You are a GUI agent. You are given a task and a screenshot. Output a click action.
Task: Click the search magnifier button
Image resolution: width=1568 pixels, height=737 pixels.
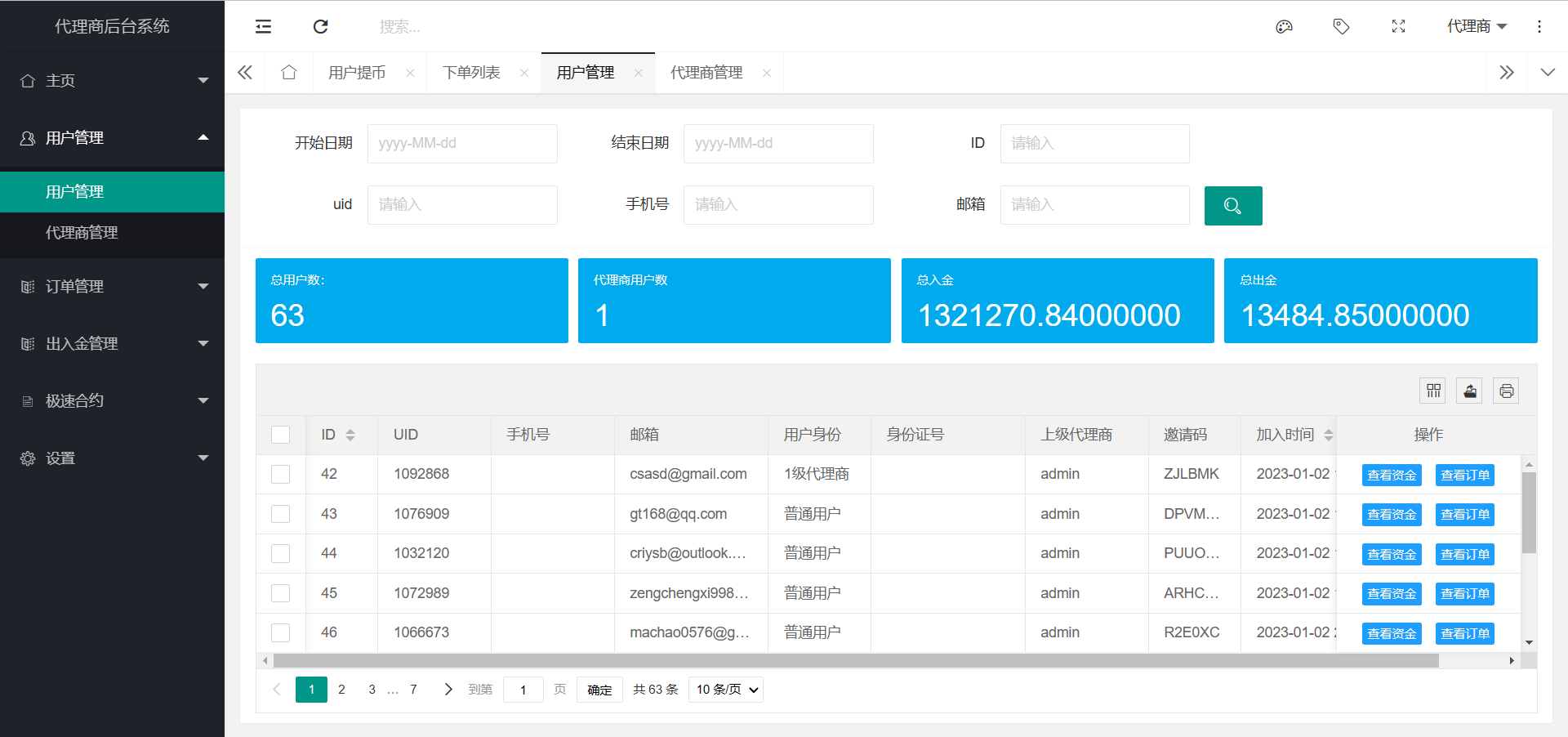tap(1232, 205)
